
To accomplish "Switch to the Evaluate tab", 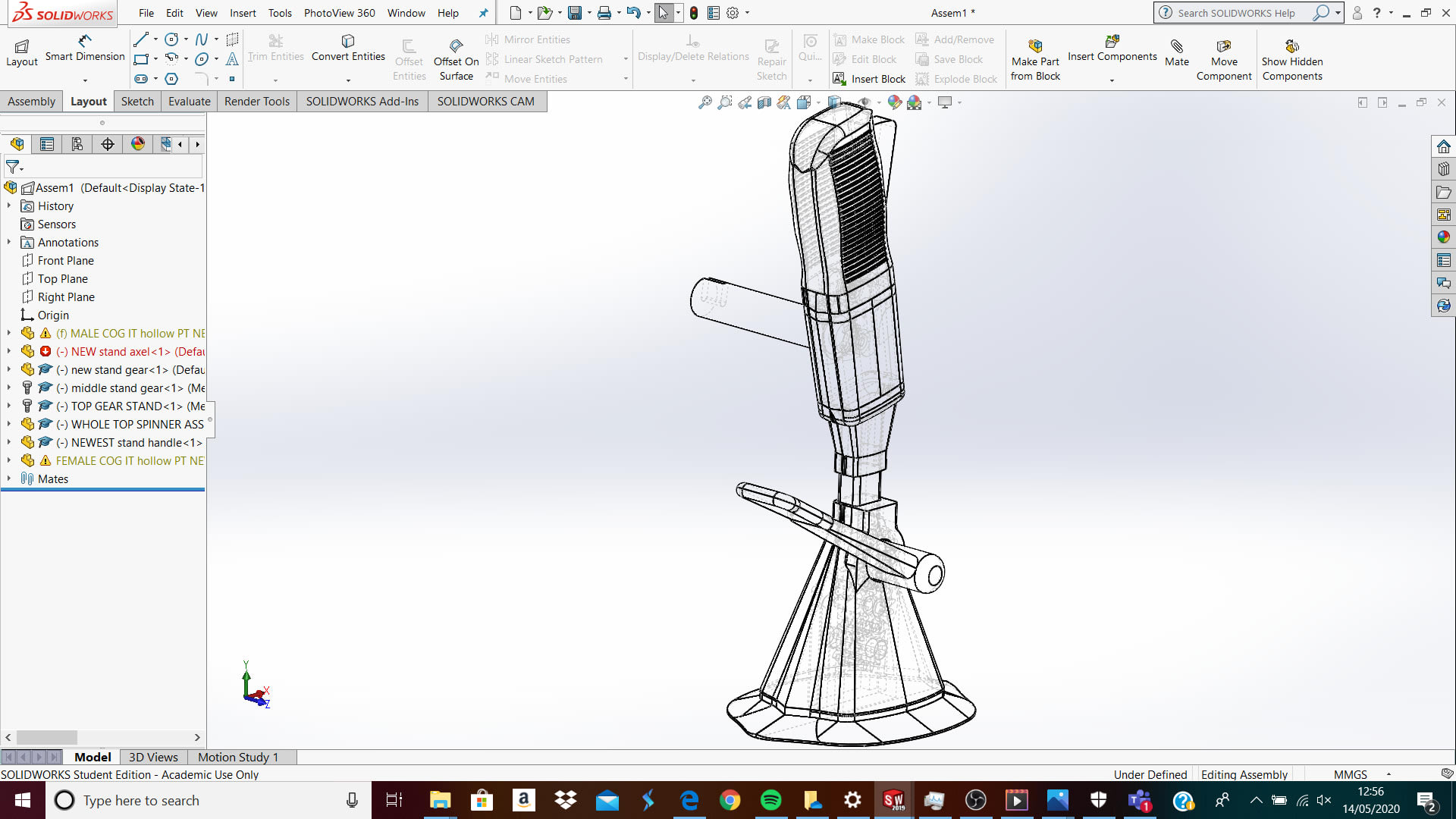I will [189, 102].
